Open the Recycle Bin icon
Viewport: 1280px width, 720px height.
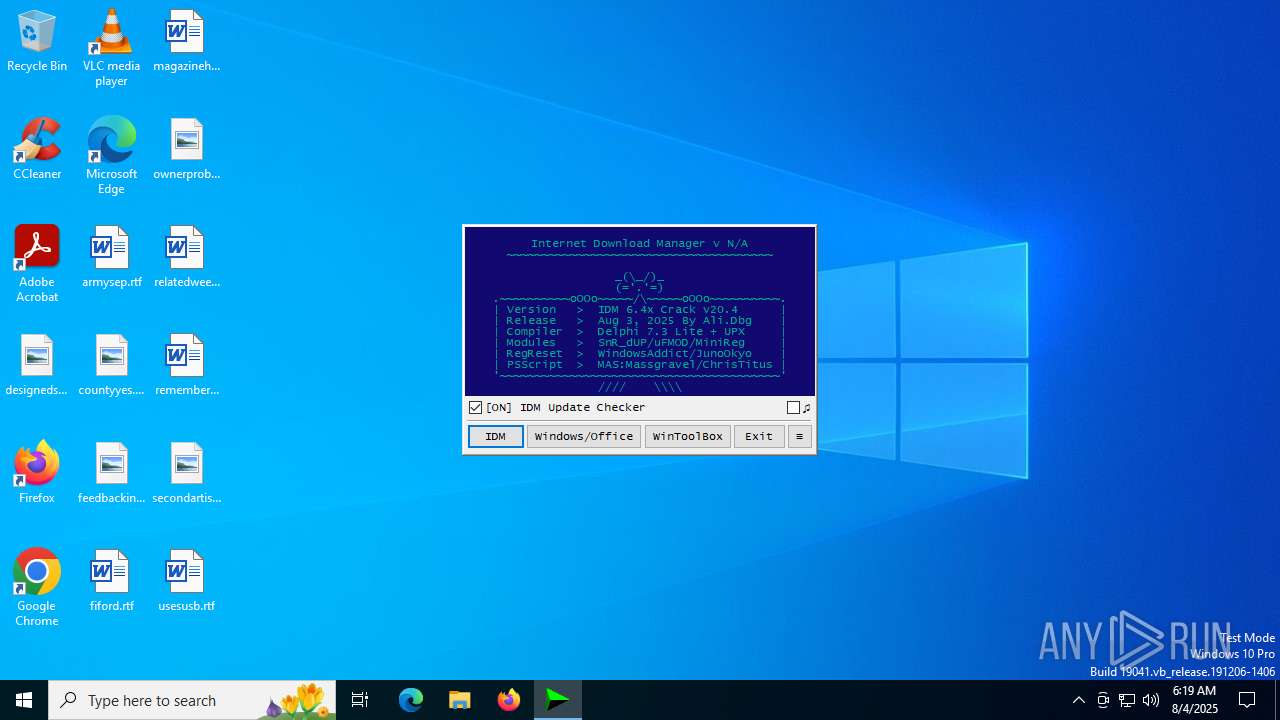pos(37,42)
